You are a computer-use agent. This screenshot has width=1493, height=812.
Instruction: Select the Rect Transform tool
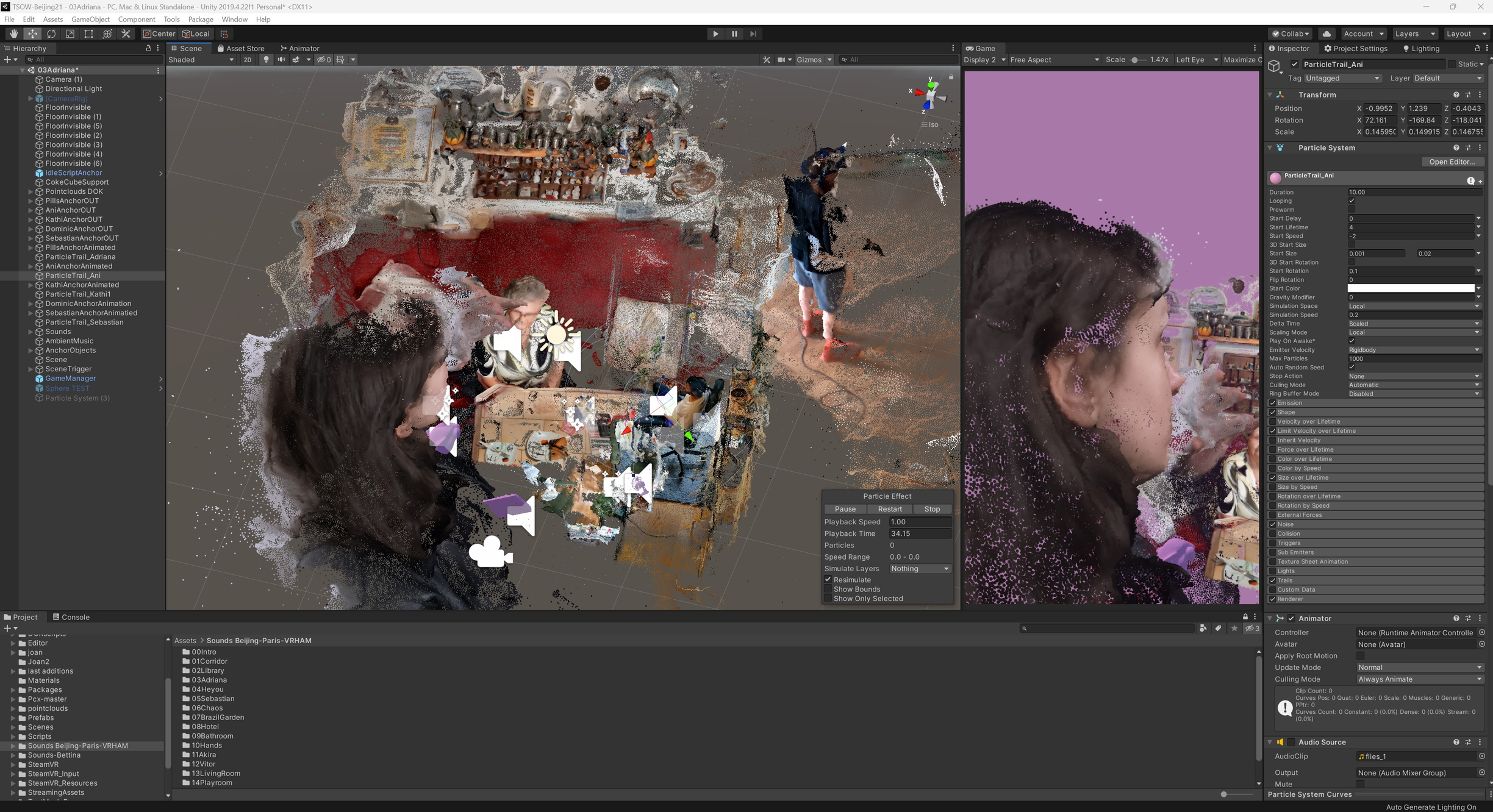(88, 34)
